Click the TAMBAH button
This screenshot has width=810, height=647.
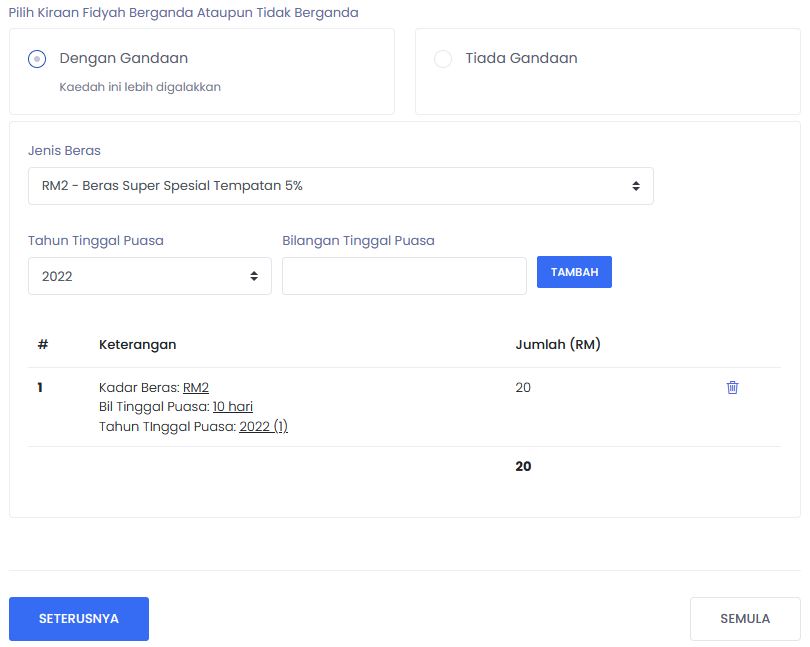coord(574,271)
